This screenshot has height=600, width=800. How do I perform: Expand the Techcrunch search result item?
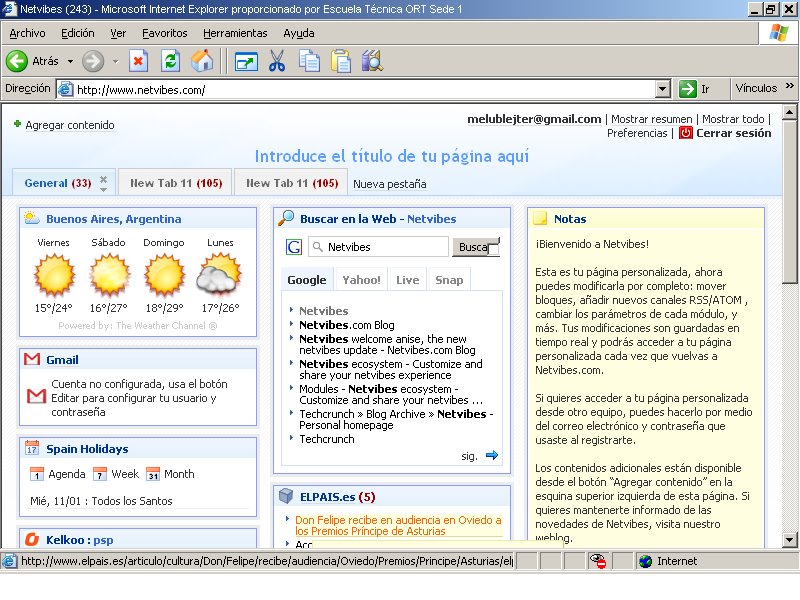[291, 438]
